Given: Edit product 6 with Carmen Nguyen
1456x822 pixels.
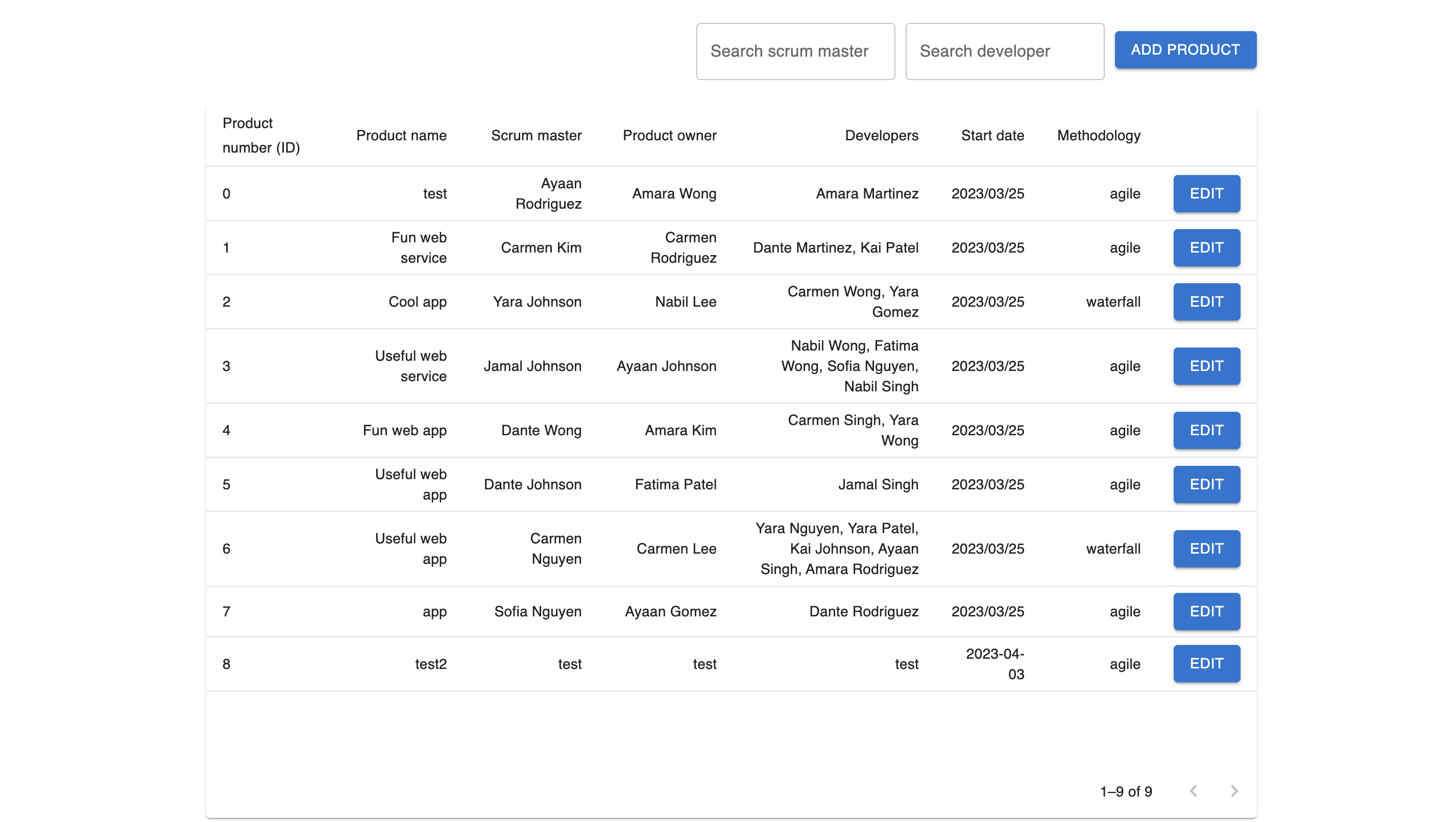Looking at the screenshot, I should click(x=1207, y=549).
